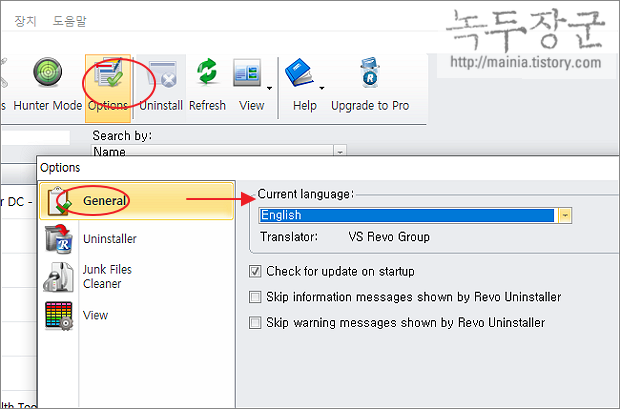620x409 pixels.
Task: Click the Junk Files Cleaner icon
Action: click(59, 277)
